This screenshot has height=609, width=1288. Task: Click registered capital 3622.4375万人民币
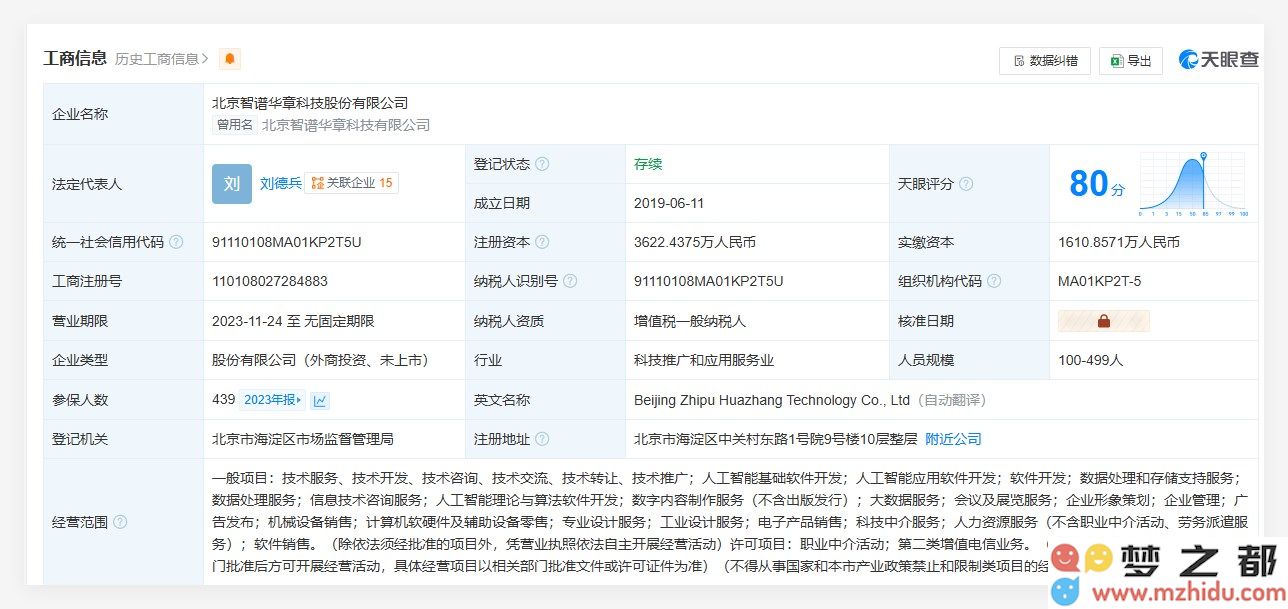[695, 242]
